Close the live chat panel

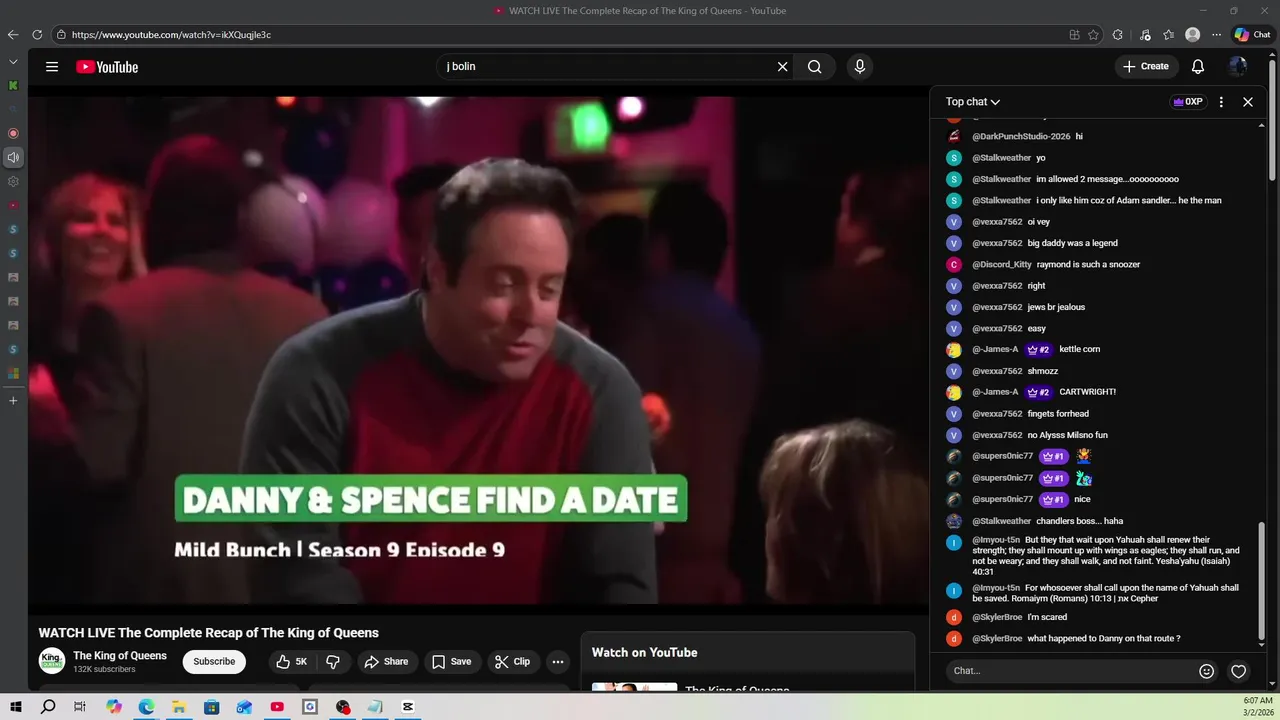click(1248, 102)
